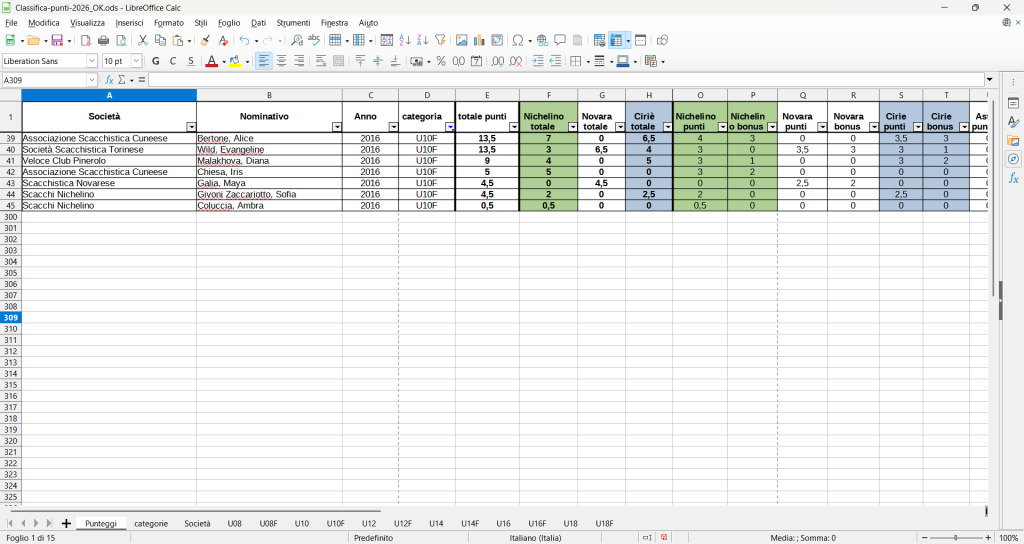Image resolution: width=1024 pixels, height=544 pixels.
Task: Open the font size dropdown
Action: (x=138, y=61)
